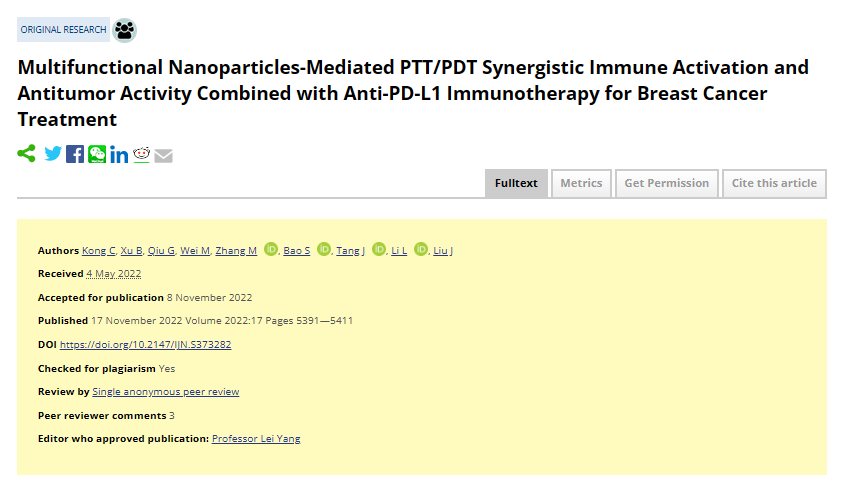Share article on Reddit
Image resolution: width=844 pixels, height=484 pixels.
[x=142, y=154]
